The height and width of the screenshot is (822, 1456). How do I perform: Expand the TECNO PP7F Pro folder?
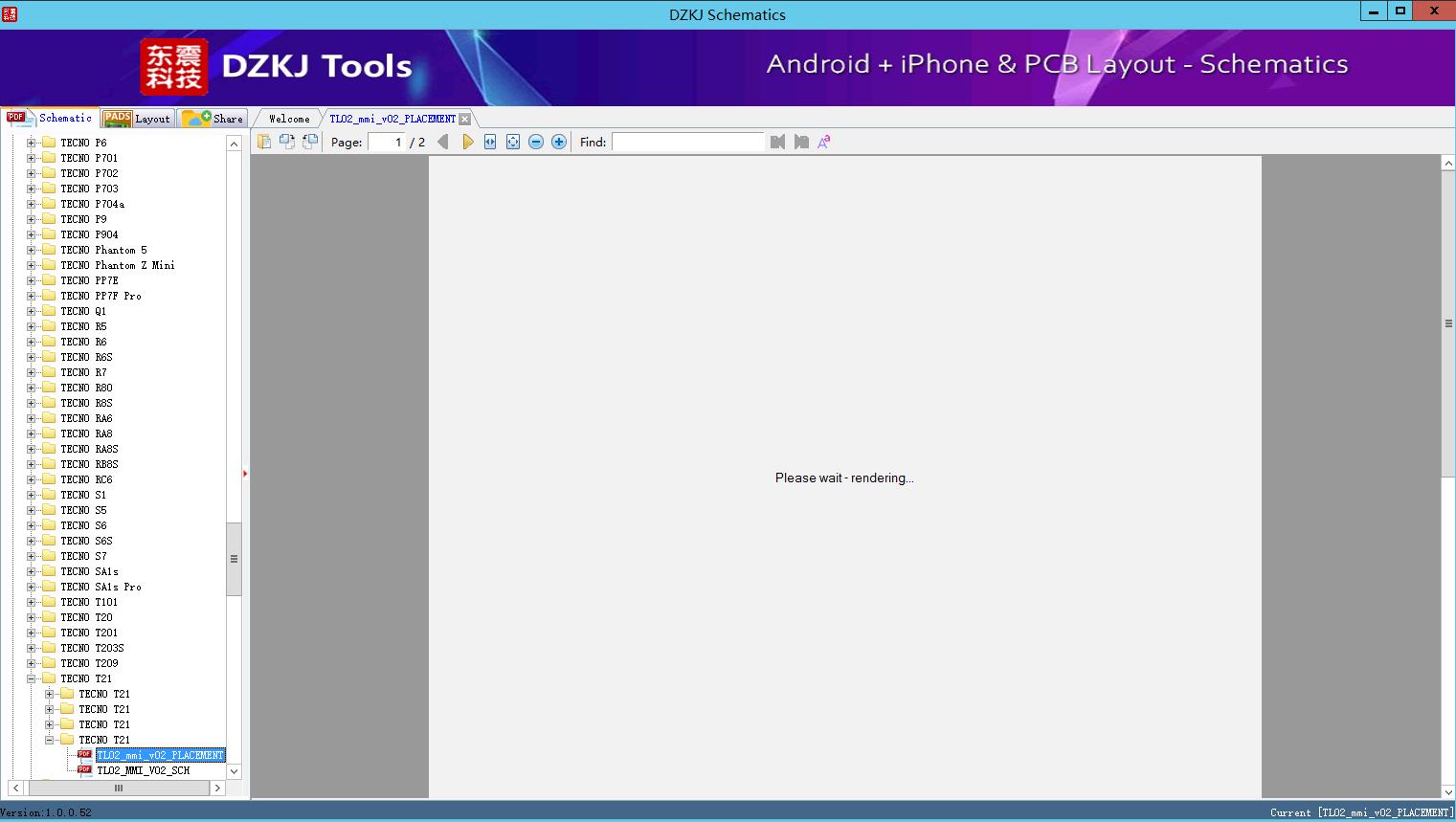[x=31, y=296]
